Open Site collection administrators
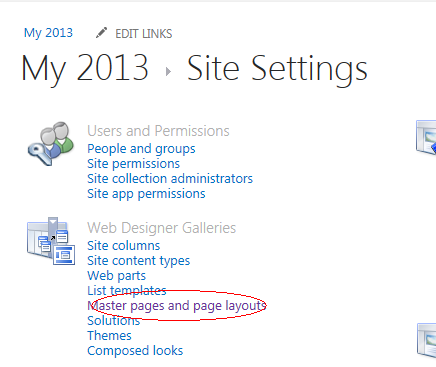The image size is (436, 367). (x=170, y=179)
